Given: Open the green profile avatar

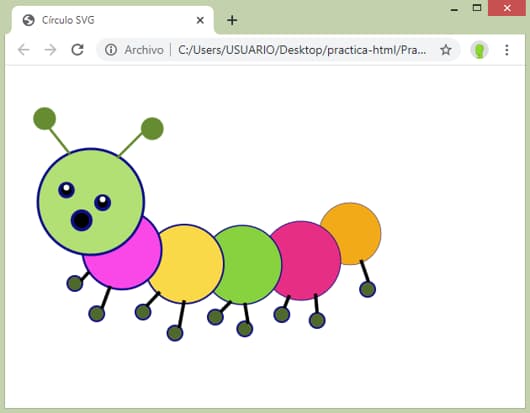Looking at the screenshot, I should click(x=479, y=50).
